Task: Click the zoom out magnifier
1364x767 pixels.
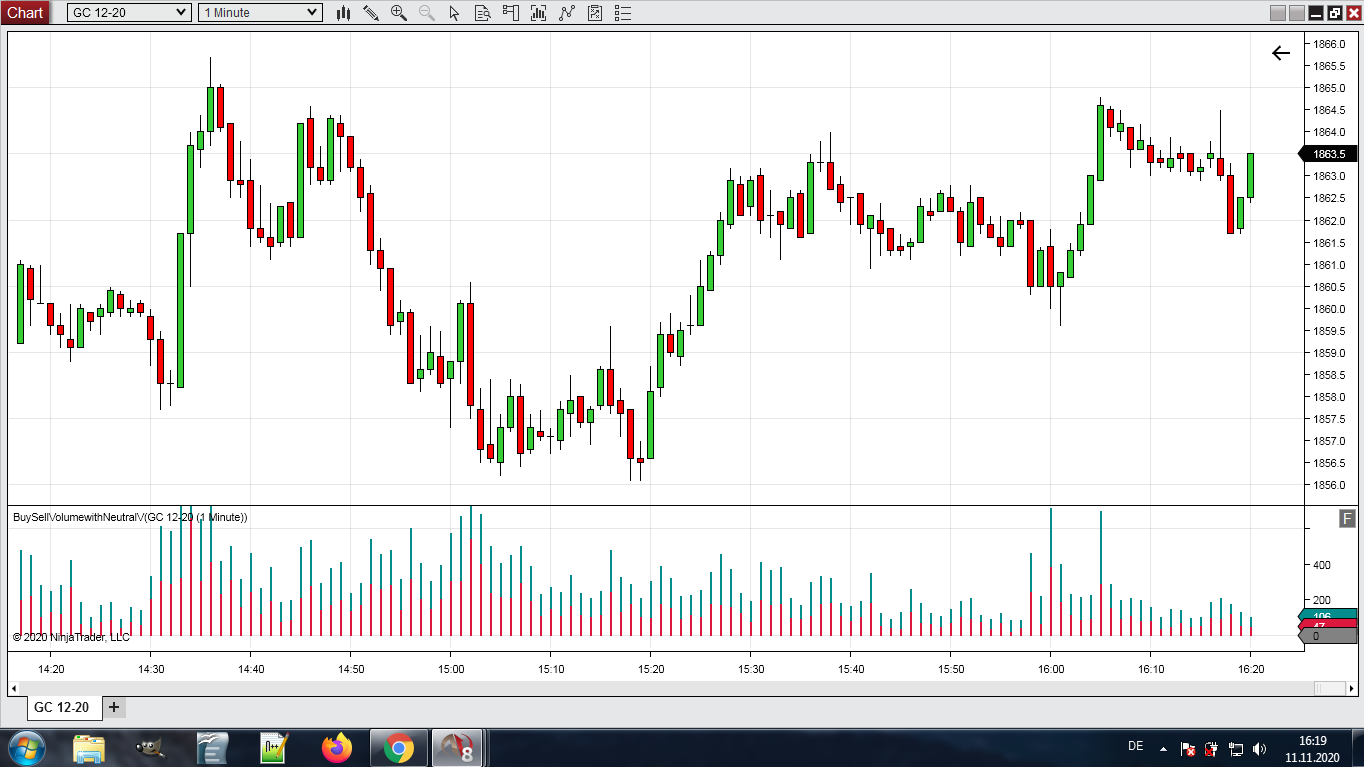Action: click(x=427, y=13)
